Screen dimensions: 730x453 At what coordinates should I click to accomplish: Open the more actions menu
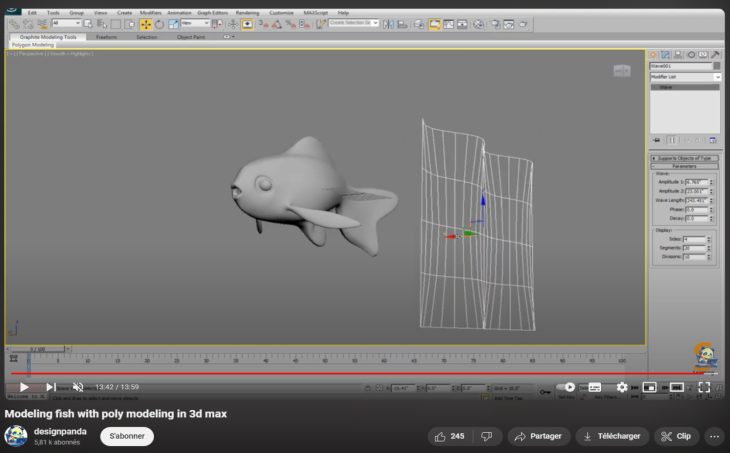(714, 436)
